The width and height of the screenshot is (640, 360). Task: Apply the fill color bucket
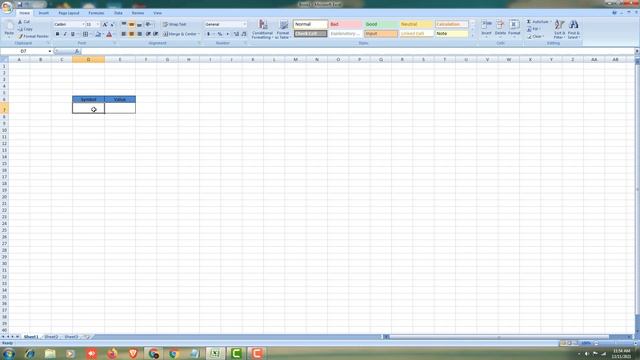98,34
